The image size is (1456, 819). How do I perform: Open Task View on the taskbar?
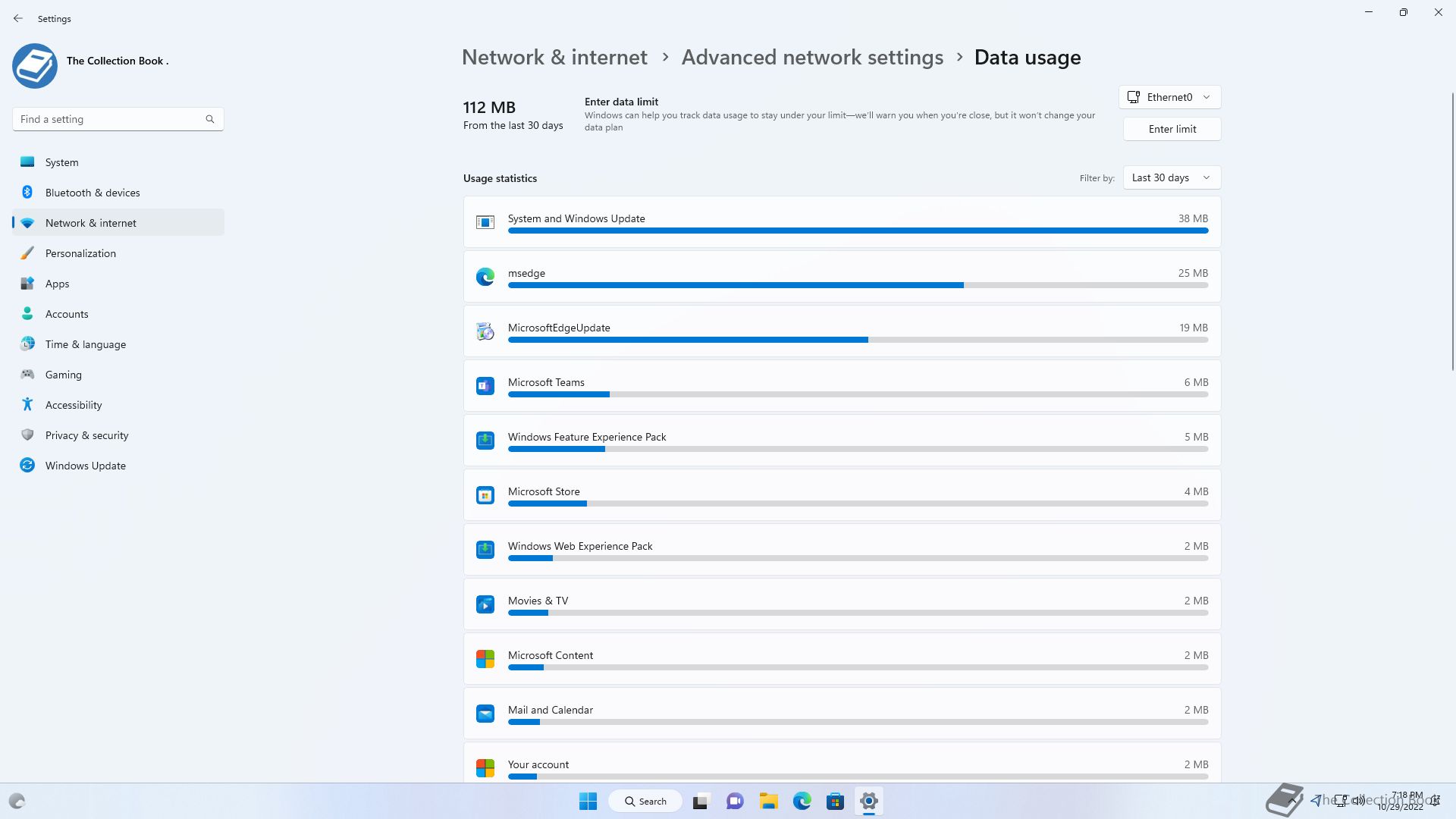(x=701, y=801)
